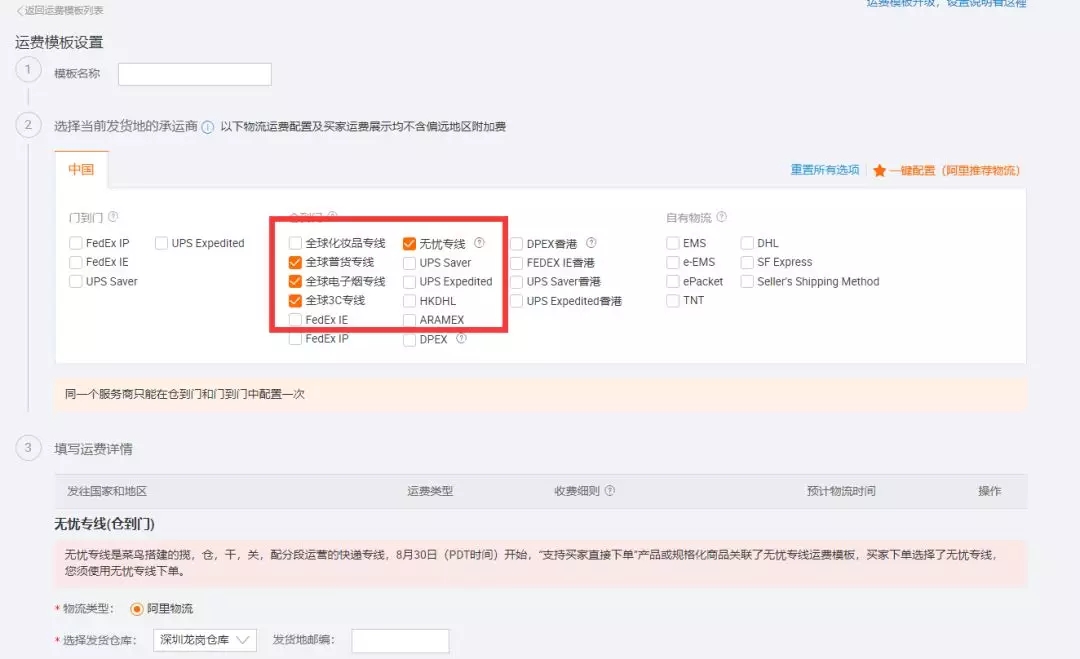Click the 运费类型 column header

tap(430, 491)
